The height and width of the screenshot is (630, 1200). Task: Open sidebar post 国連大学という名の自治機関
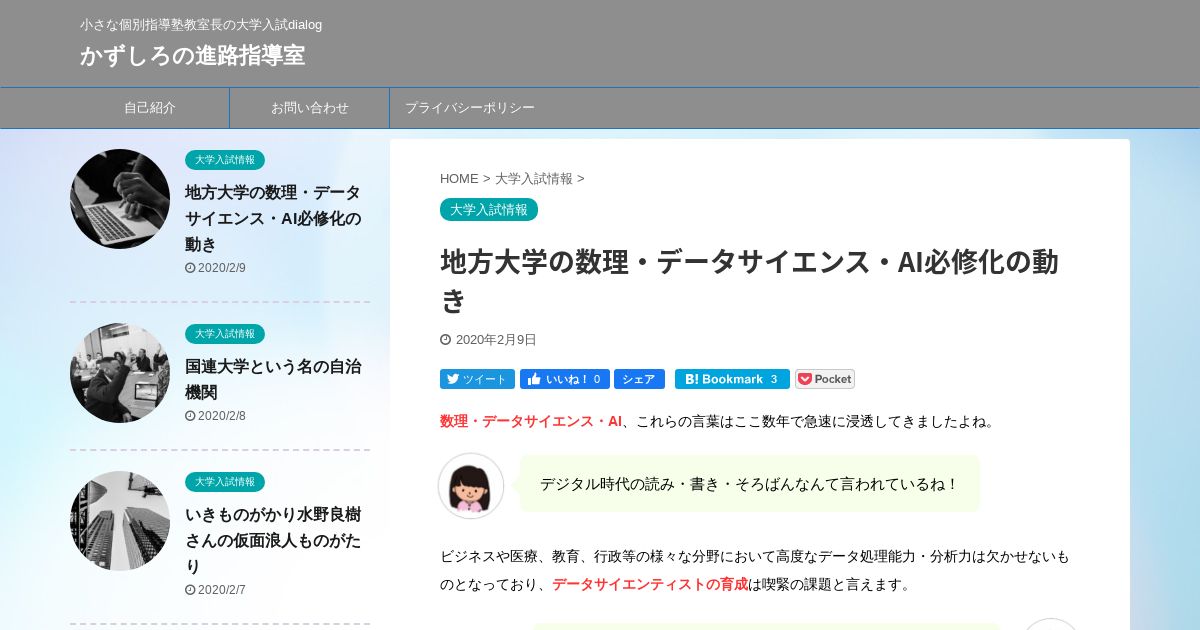[x=273, y=379]
